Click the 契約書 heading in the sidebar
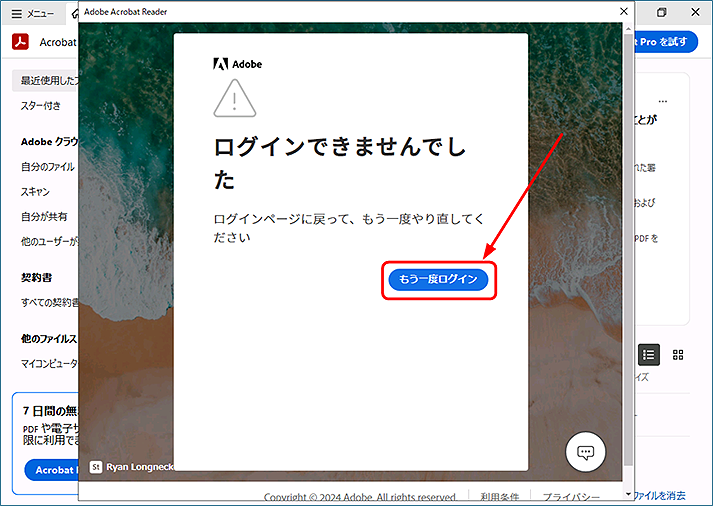713x506 pixels. 36,277
